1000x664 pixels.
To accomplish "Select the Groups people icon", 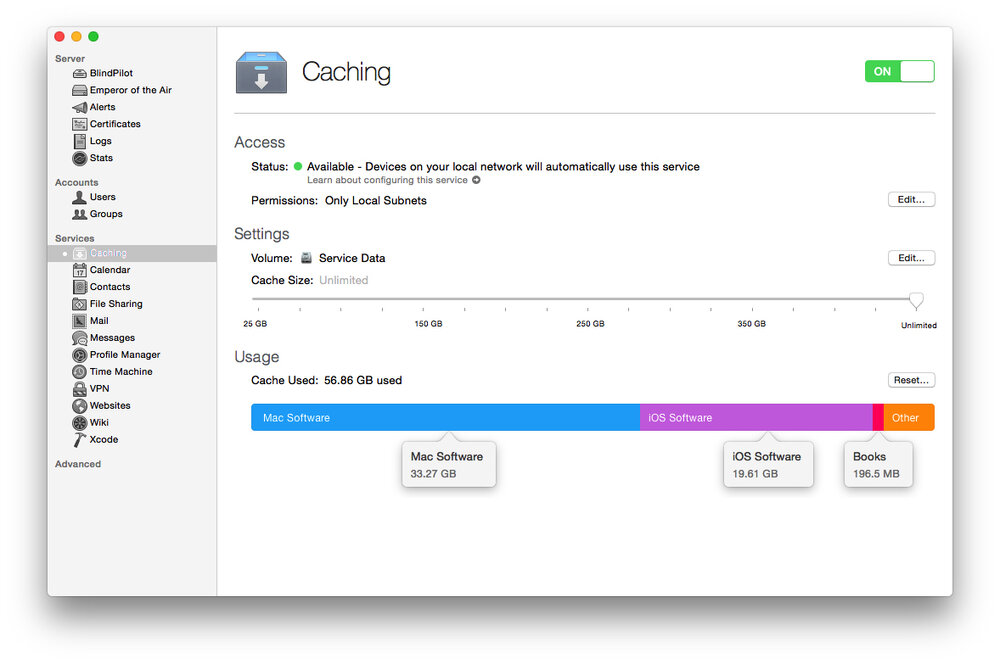I will pyautogui.click(x=80, y=214).
